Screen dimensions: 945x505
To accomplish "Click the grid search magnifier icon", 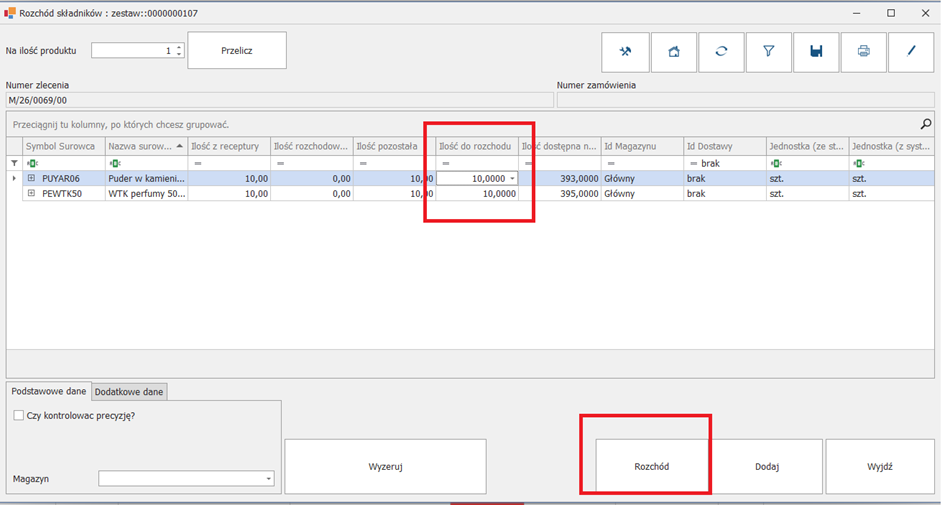I will point(926,125).
